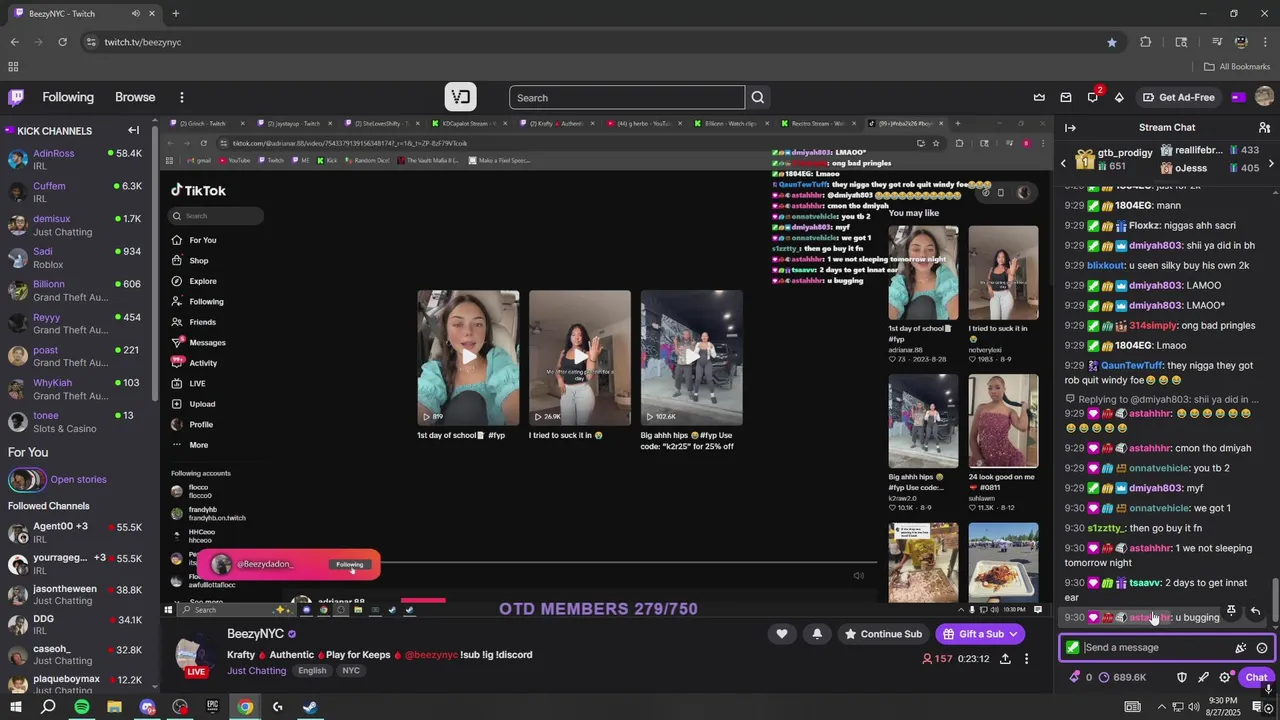Reload the page with the refresh button
1280x720 pixels.
click(62, 42)
